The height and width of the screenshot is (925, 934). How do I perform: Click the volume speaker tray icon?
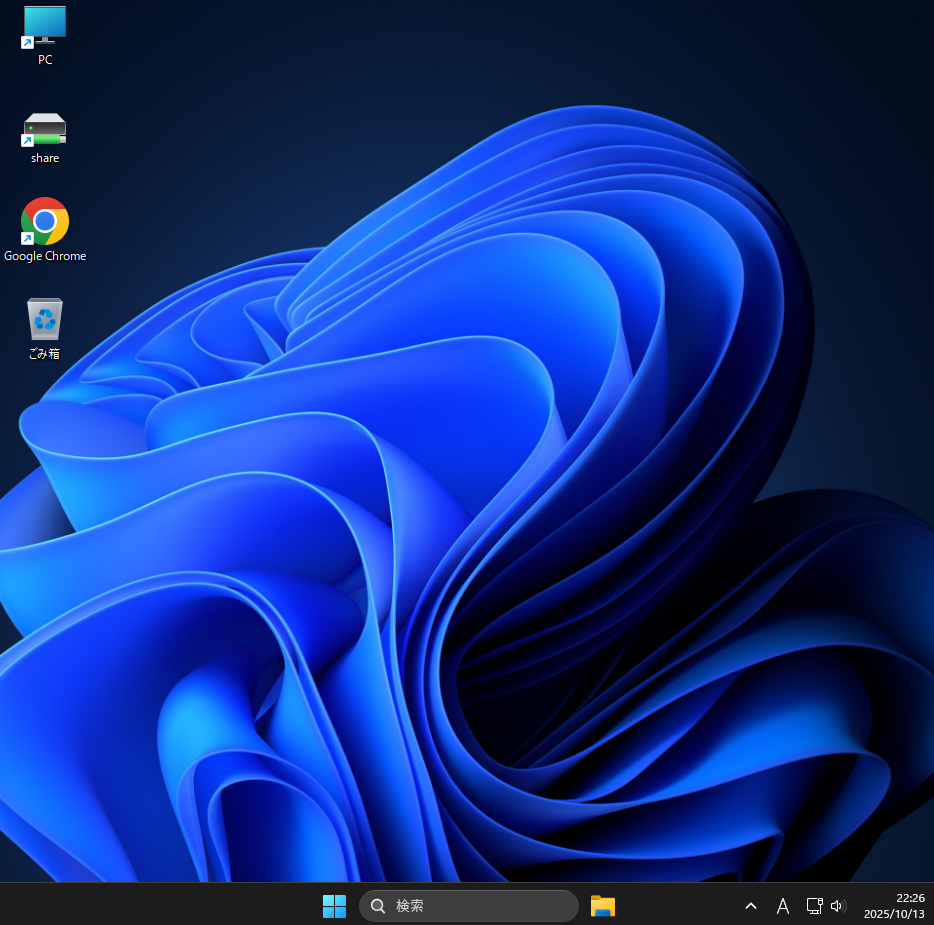tap(838, 906)
